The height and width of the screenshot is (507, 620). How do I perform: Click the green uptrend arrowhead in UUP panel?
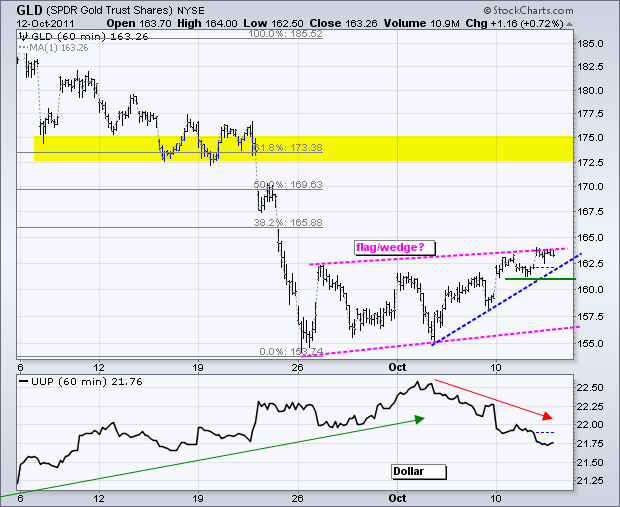tap(419, 419)
